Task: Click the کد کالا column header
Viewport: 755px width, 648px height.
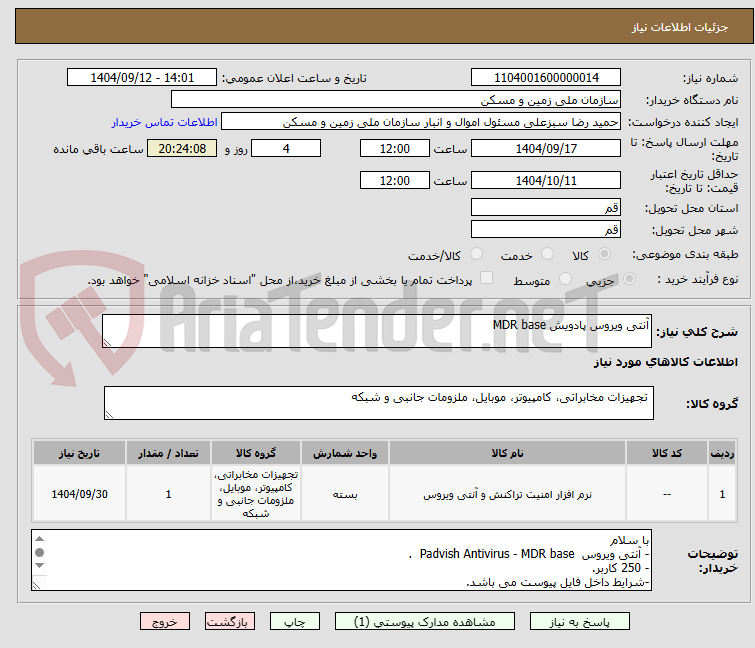Action: [667, 453]
